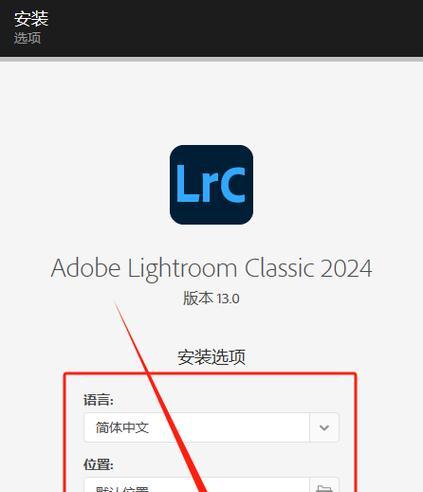Click the dark installer header bar

pos(211,28)
